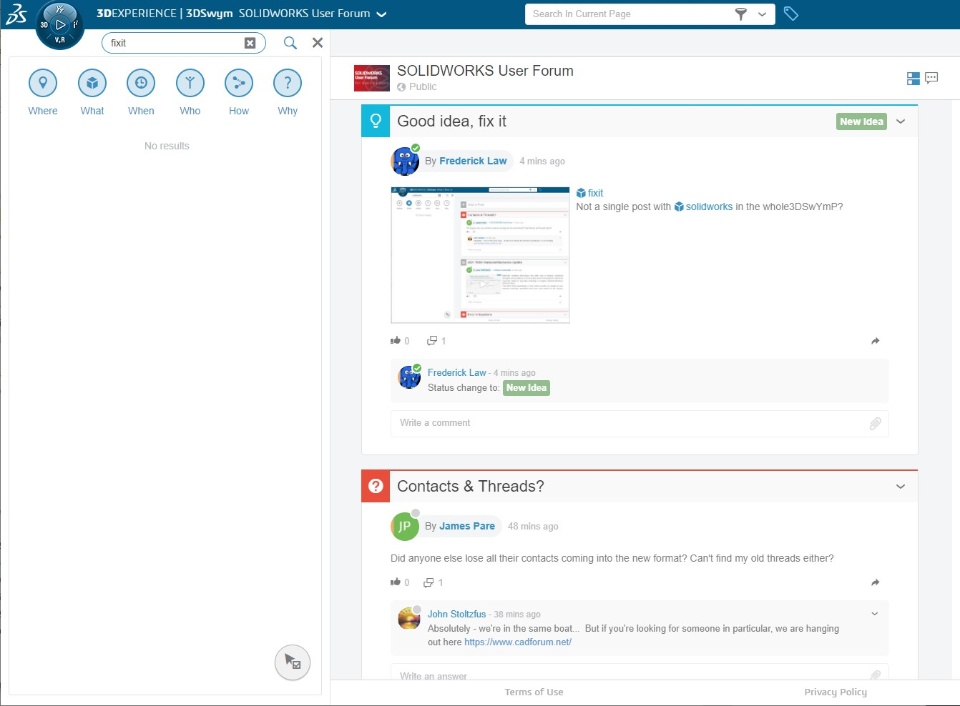Open Privacy Policy footer link
Viewport: 960px width, 706px height.
pos(836,692)
